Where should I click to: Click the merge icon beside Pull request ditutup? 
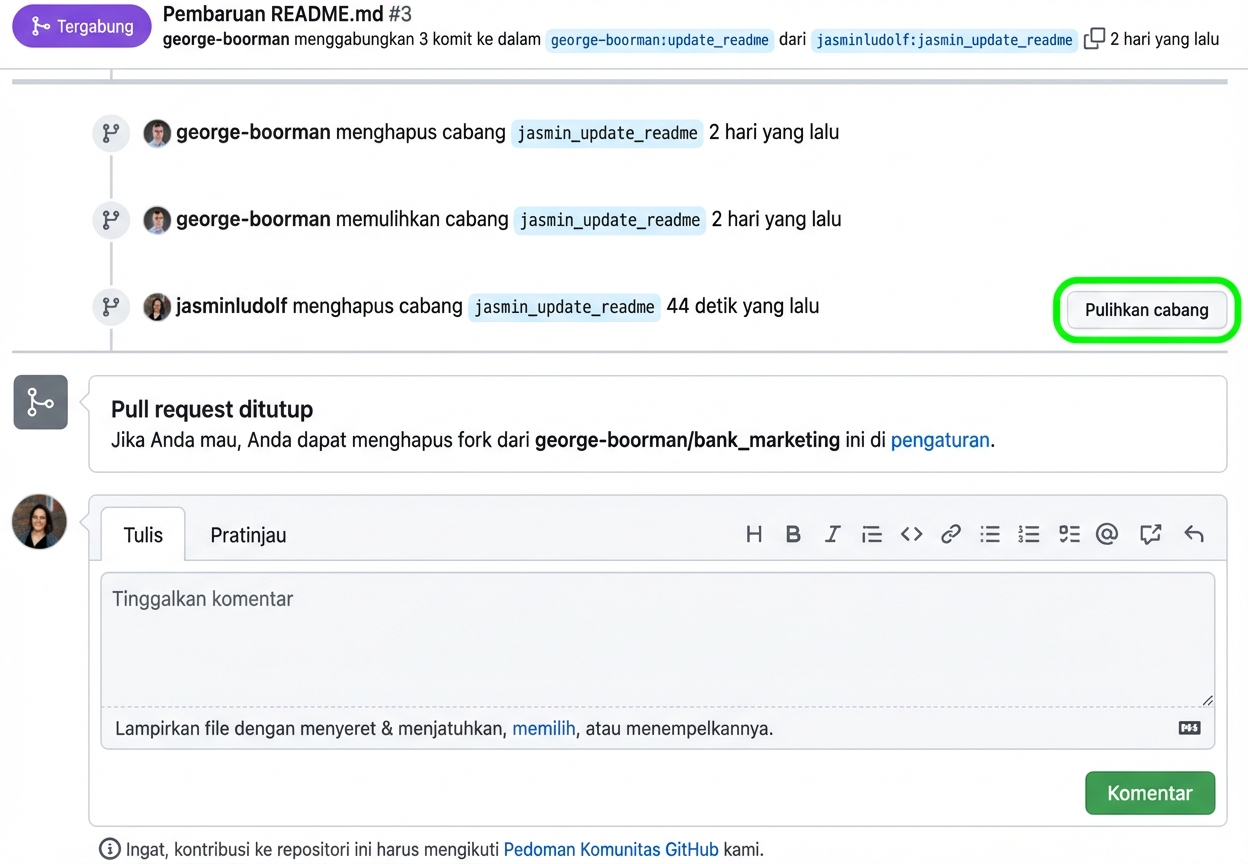coord(40,402)
